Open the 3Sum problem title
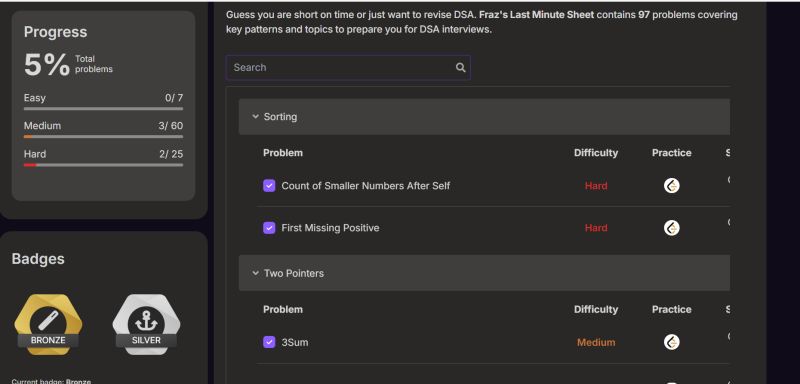 pyautogui.click(x=295, y=342)
